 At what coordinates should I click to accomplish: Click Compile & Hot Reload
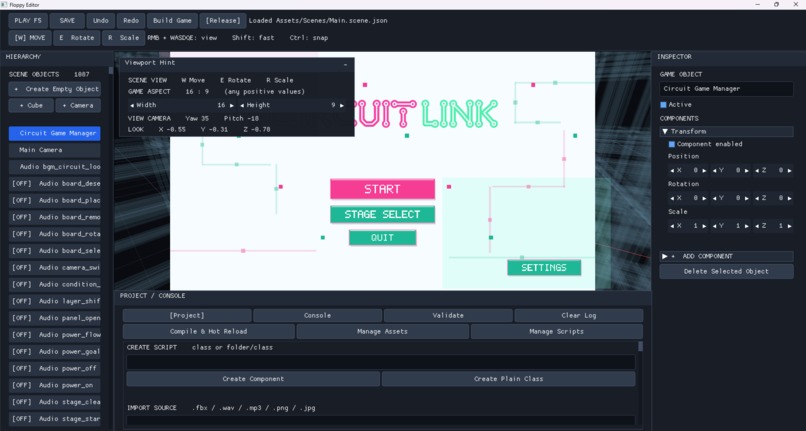coord(209,332)
